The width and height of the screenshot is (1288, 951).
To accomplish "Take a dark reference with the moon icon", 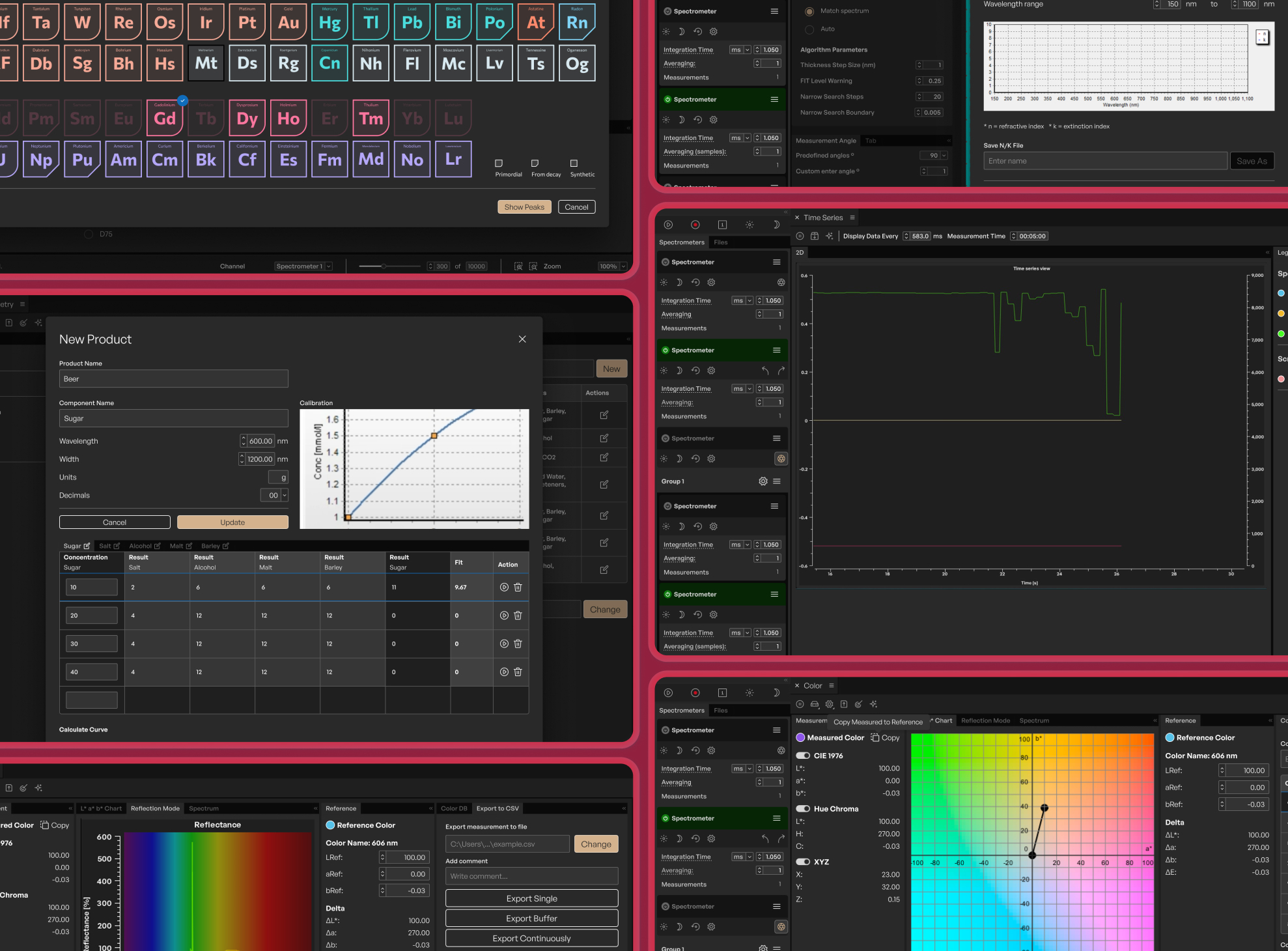I will [679, 282].
